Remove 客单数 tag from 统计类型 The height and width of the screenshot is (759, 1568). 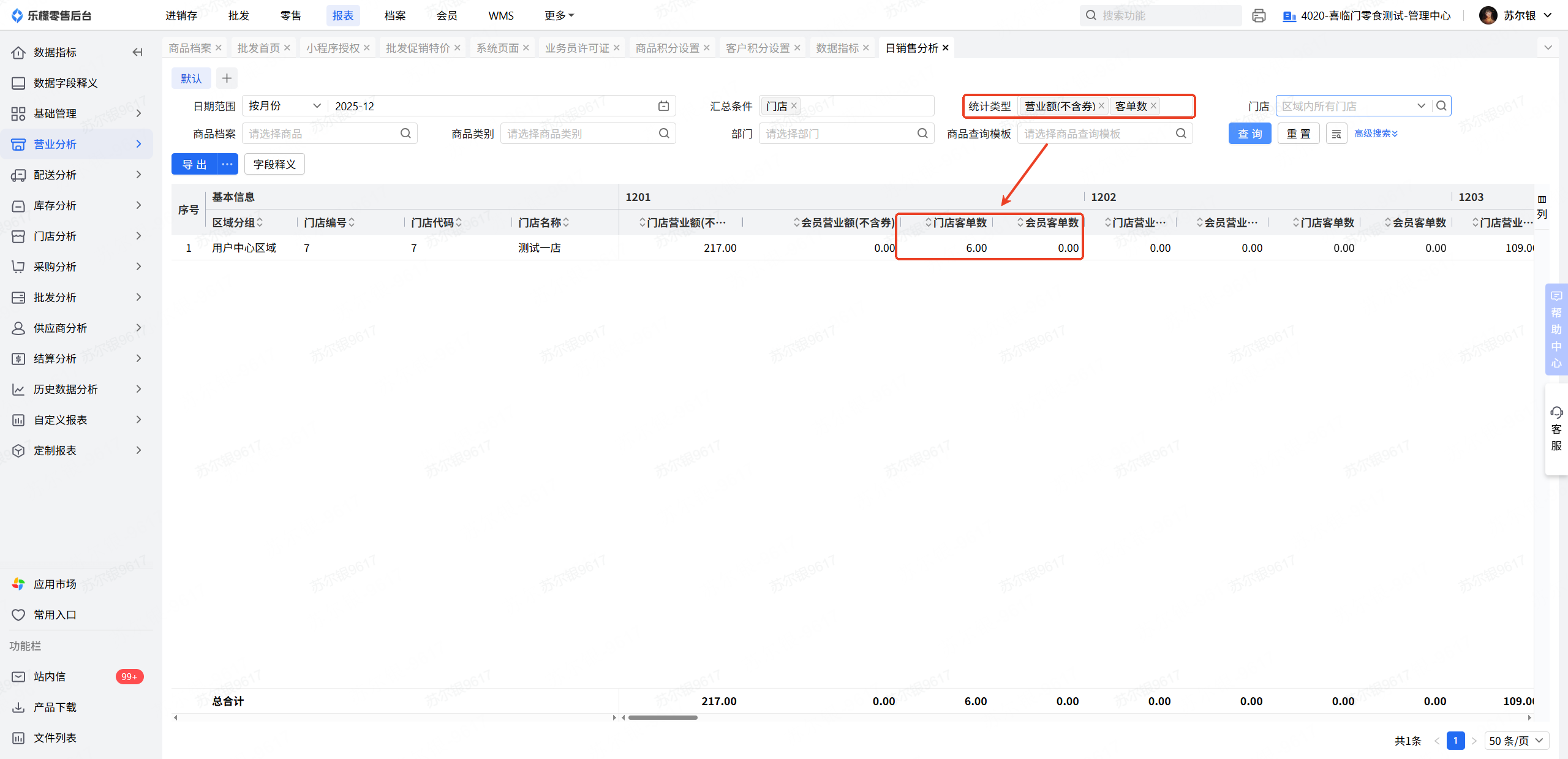pos(1153,105)
